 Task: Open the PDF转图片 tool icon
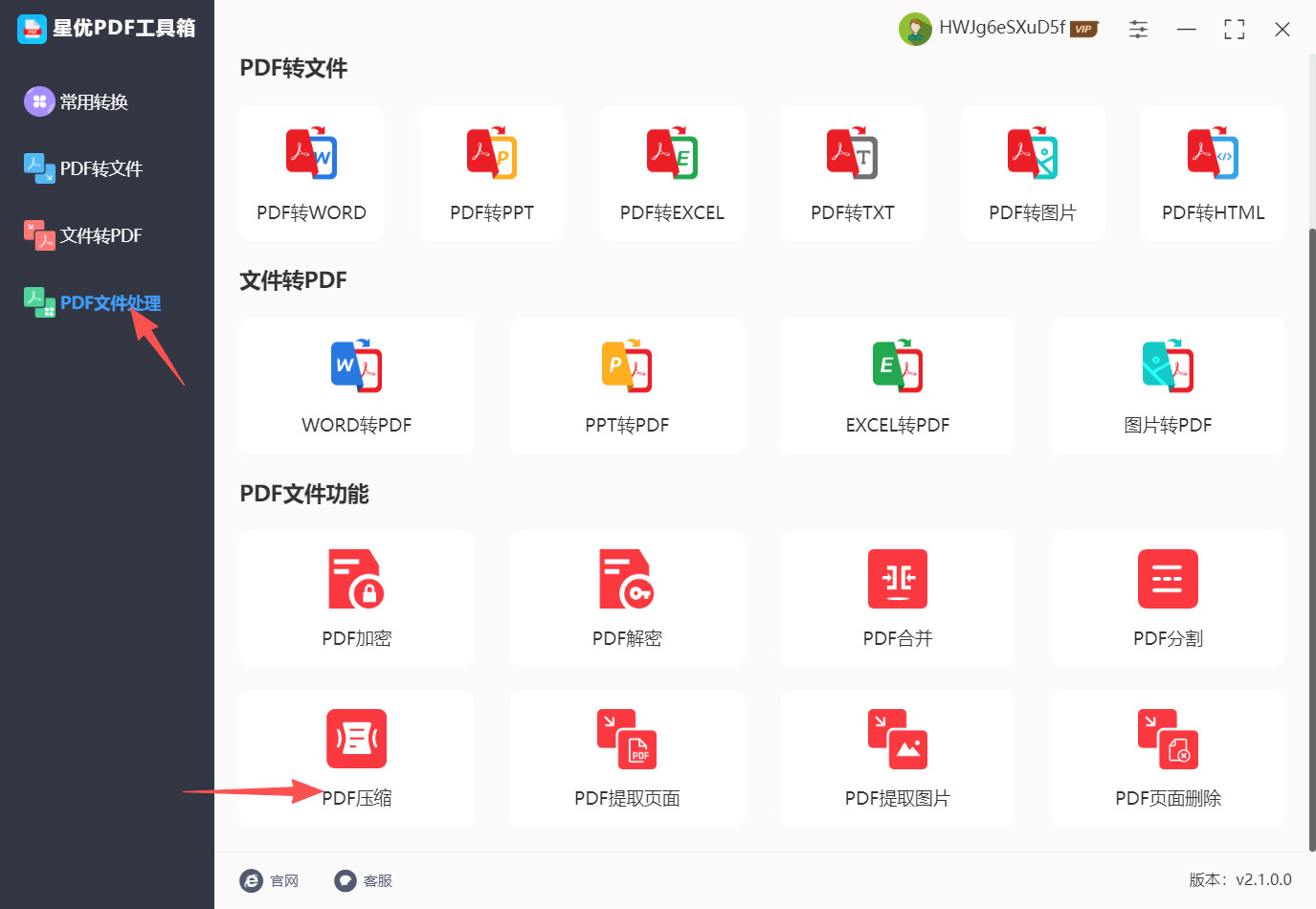point(1032,153)
